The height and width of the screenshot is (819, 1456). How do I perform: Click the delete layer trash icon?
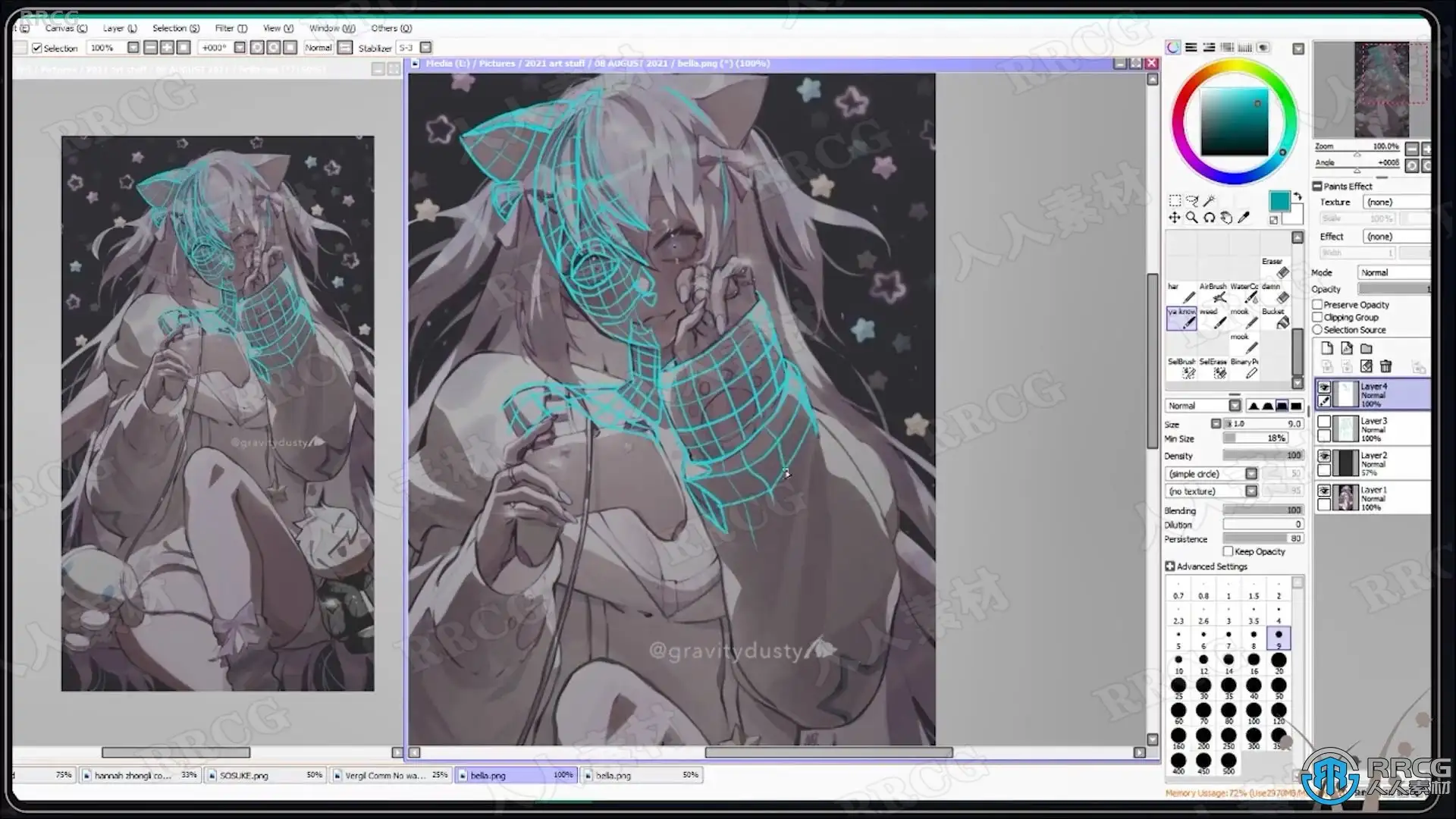[1385, 366]
